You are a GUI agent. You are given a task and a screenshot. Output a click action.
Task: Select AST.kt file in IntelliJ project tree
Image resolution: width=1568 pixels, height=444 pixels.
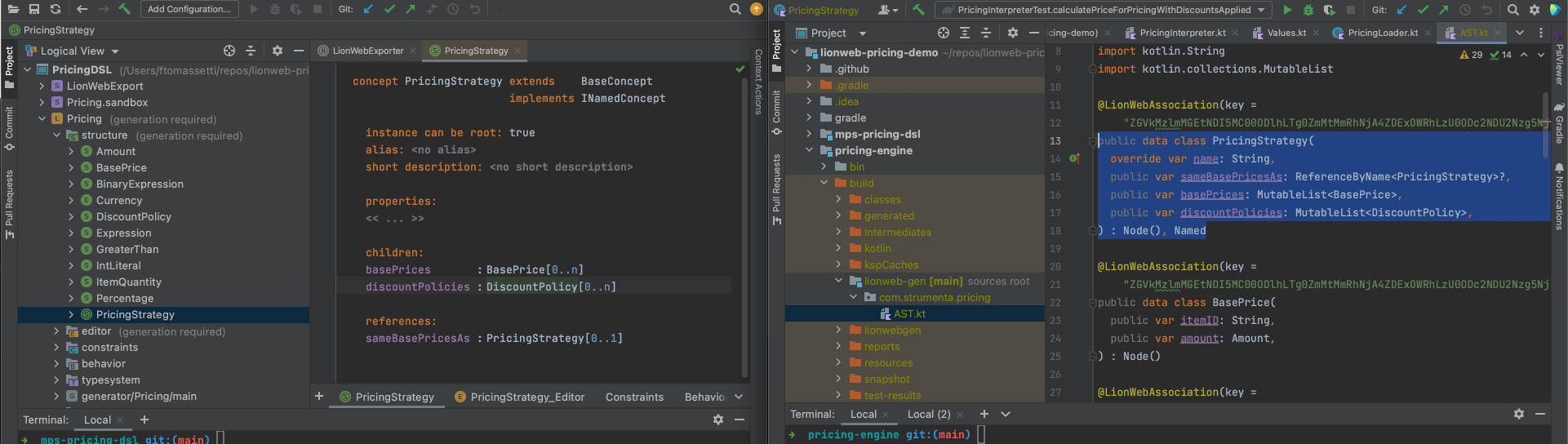909,313
